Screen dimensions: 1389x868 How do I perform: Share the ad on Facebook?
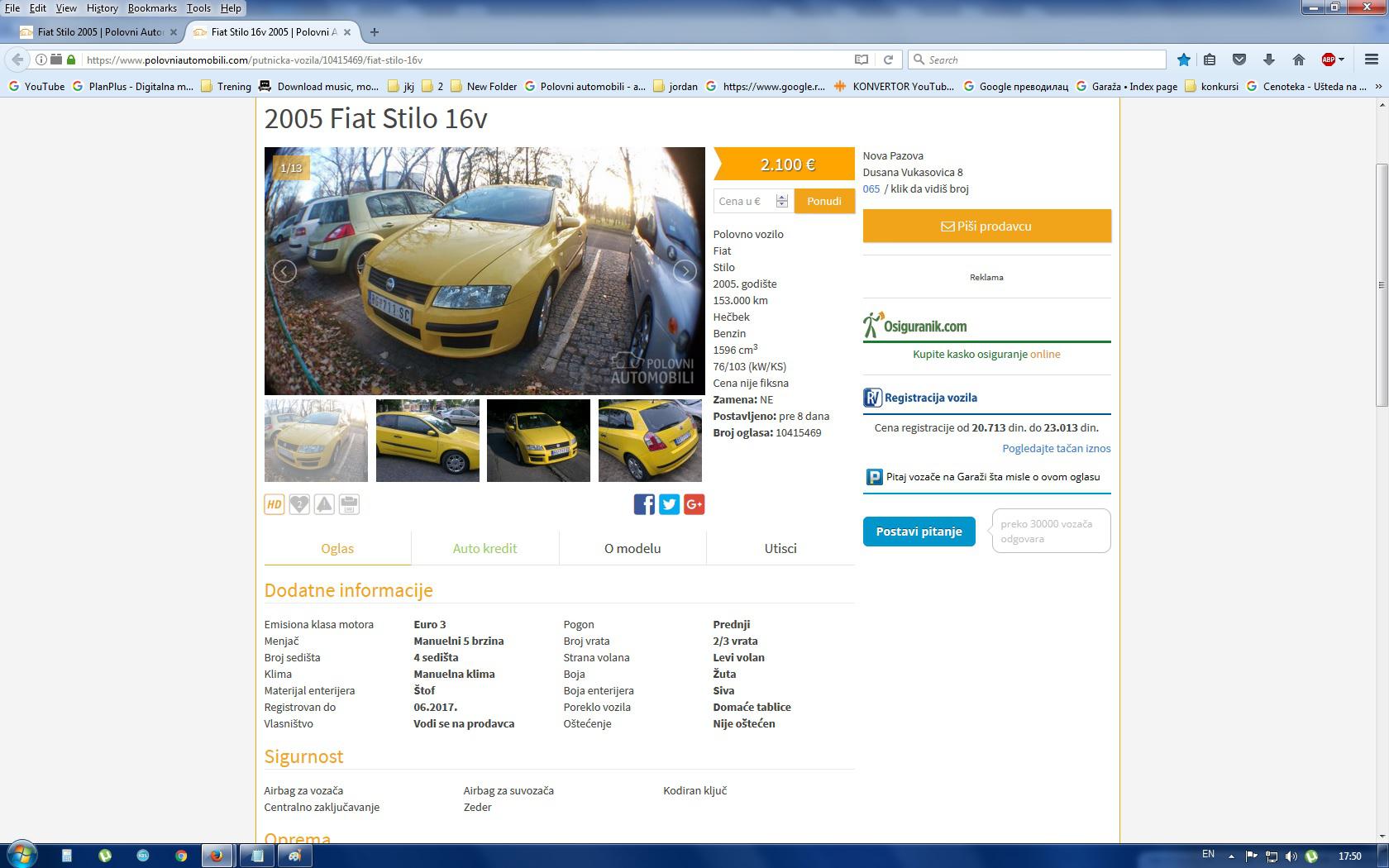tap(644, 504)
